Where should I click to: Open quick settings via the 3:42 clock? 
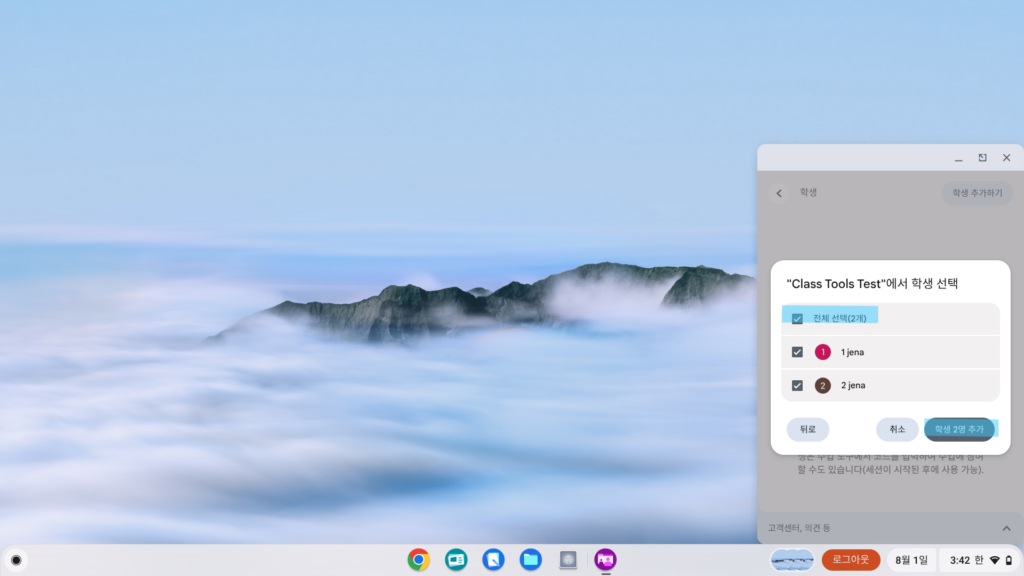[959, 560]
